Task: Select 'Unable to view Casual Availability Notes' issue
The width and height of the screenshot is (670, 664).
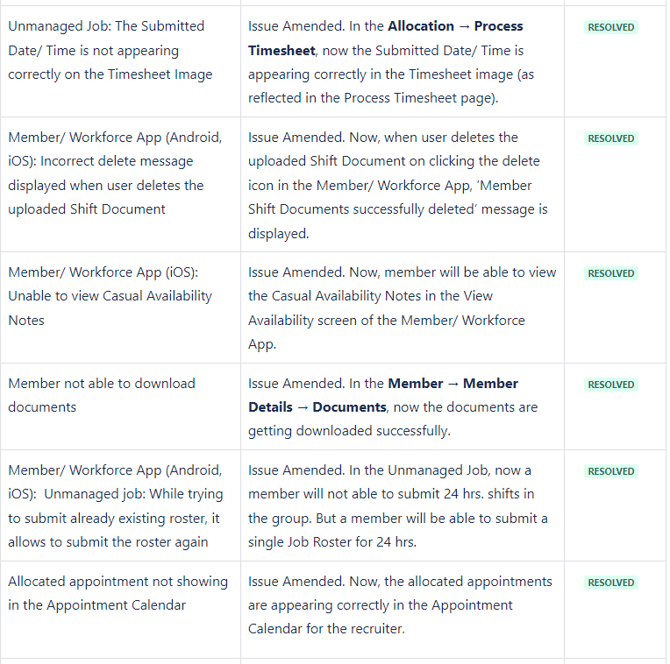Action: tap(110, 296)
